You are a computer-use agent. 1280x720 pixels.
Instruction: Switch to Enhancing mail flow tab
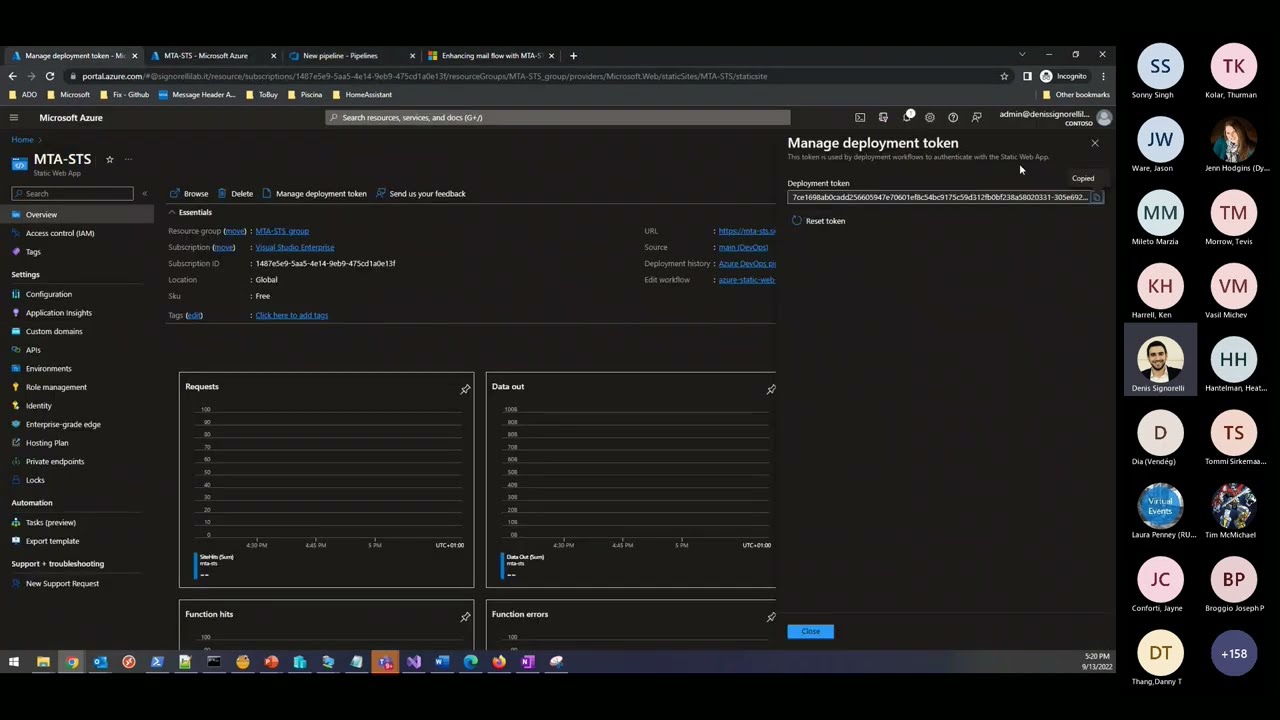click(x=490, y=56)
